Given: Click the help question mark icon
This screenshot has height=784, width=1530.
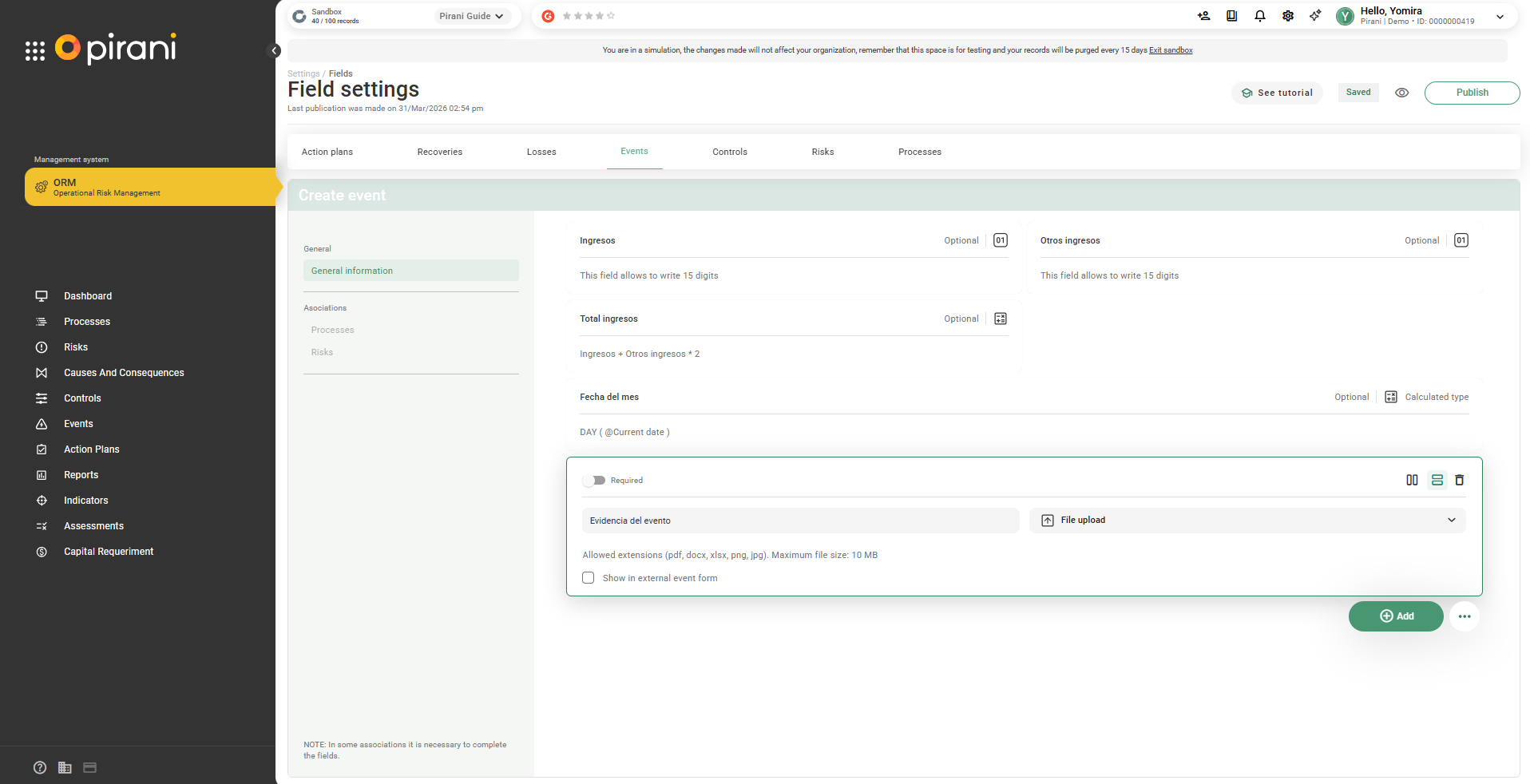Looking at the screenshot, I should click(x=40, y=767).
